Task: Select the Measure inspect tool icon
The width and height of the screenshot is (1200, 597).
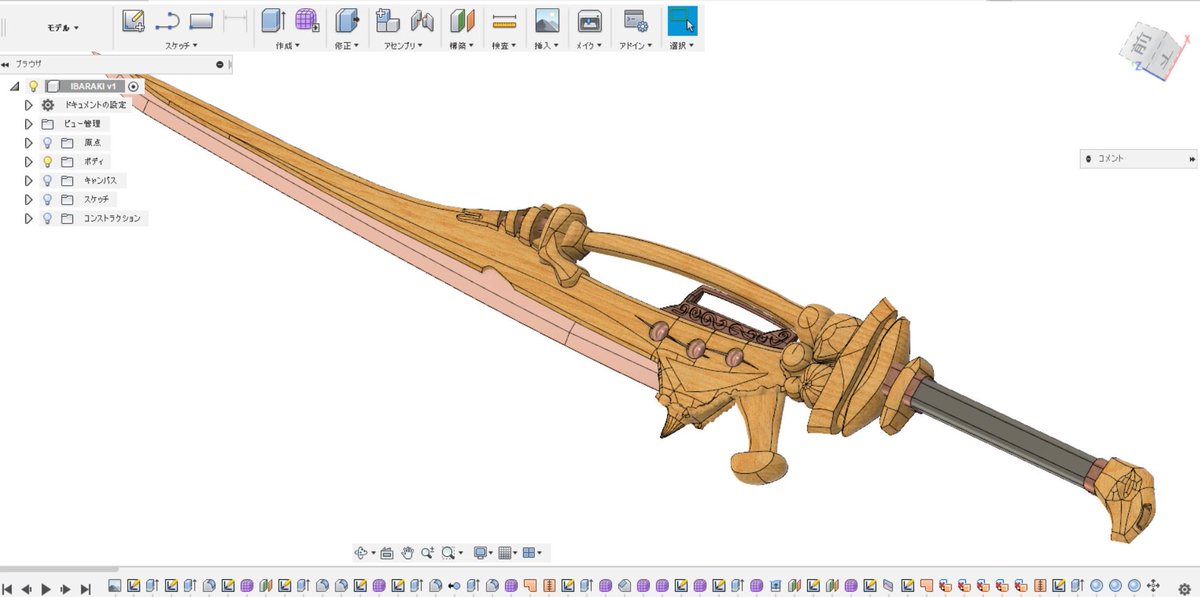Action: [505, 20]
